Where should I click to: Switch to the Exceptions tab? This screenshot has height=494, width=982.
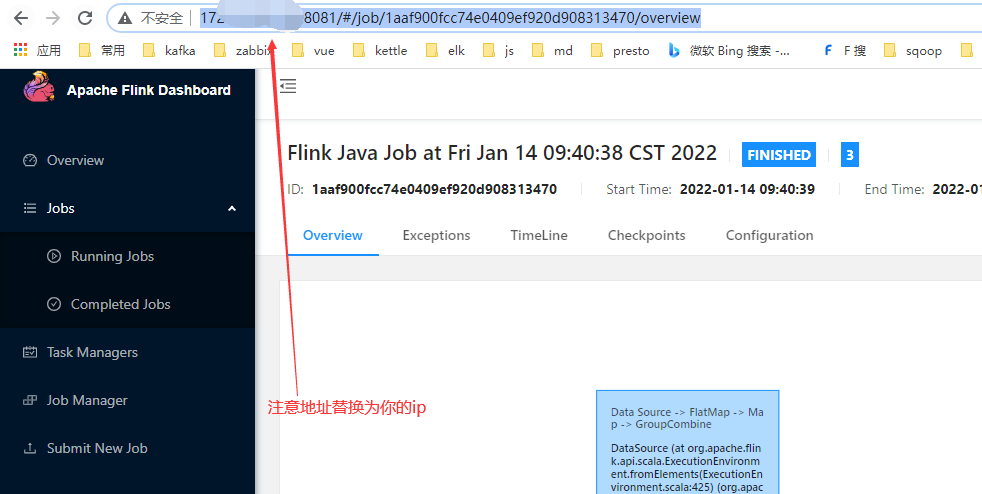[437, 235]
